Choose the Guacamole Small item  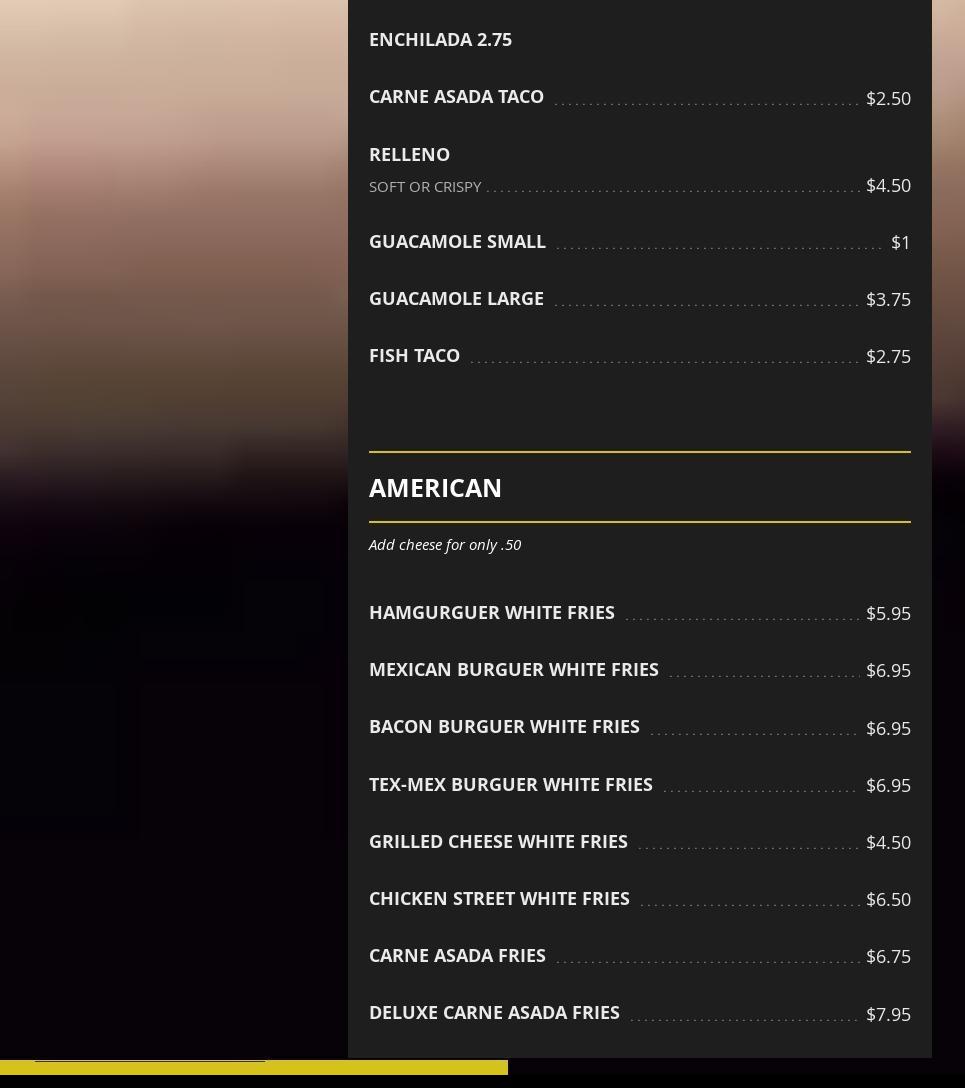click(x=457, y=242)
